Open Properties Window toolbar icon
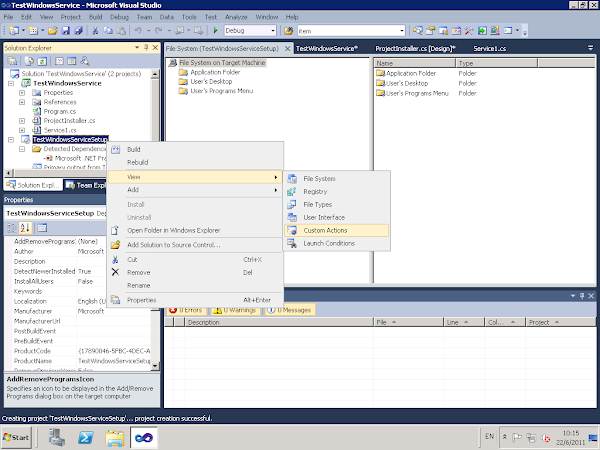 tap(430, 31)
